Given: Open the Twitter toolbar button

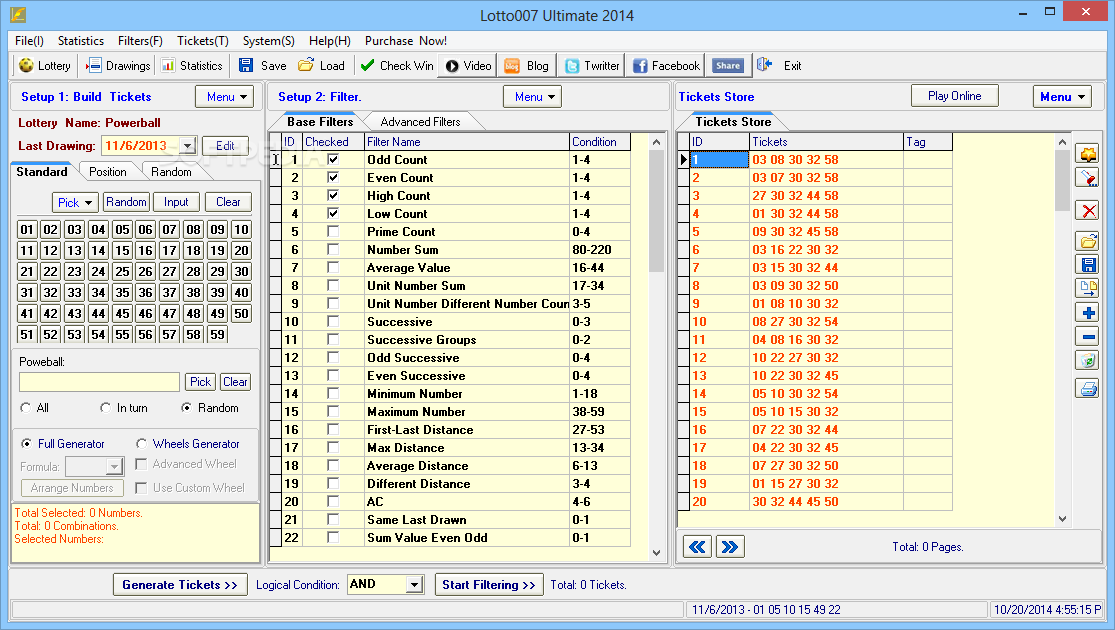Looking at the screenshot, I should coord(592,65).
